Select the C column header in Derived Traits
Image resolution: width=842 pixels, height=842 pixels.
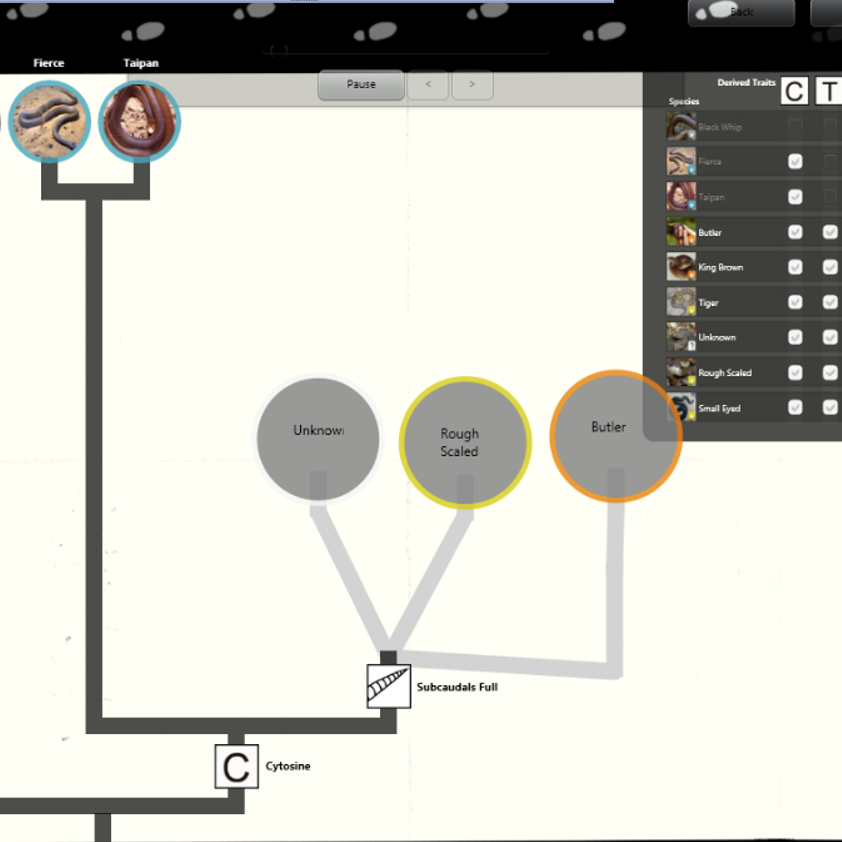point(794,92)
